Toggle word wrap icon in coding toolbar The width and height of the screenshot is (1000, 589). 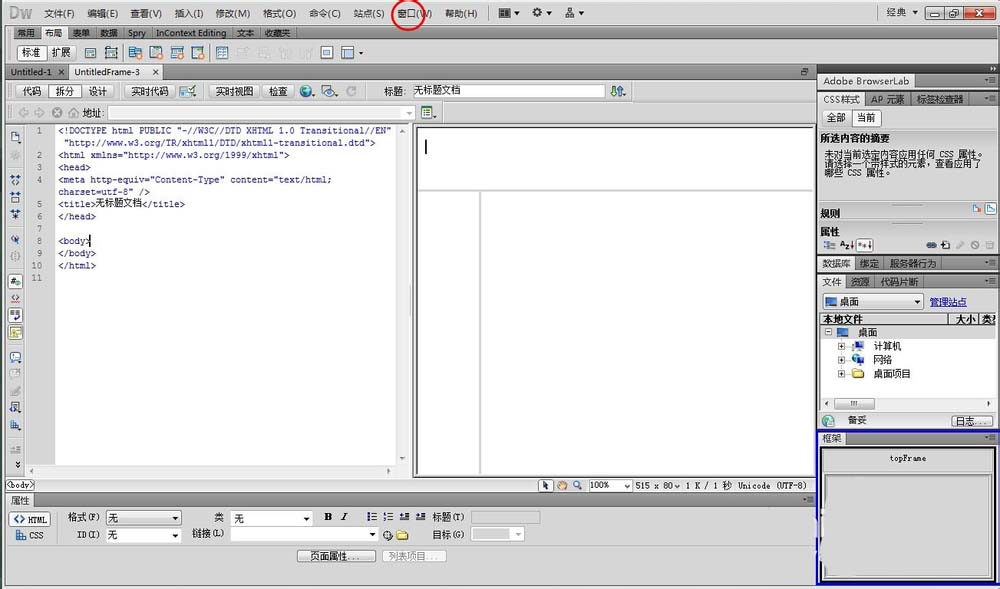[x=15, y=315]
